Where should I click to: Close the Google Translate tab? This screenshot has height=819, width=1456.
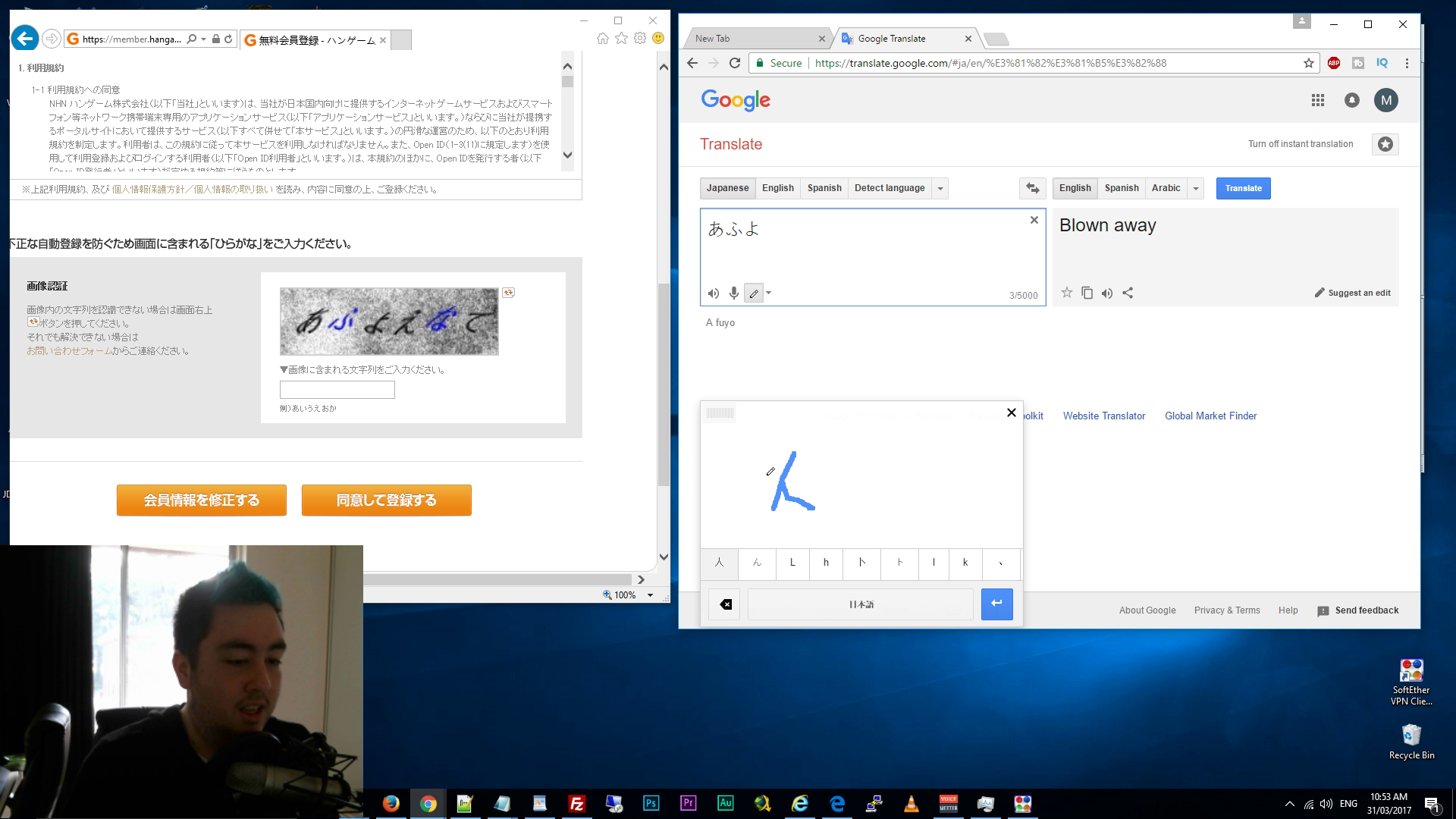pyautogui.click(x=968, y=39)
